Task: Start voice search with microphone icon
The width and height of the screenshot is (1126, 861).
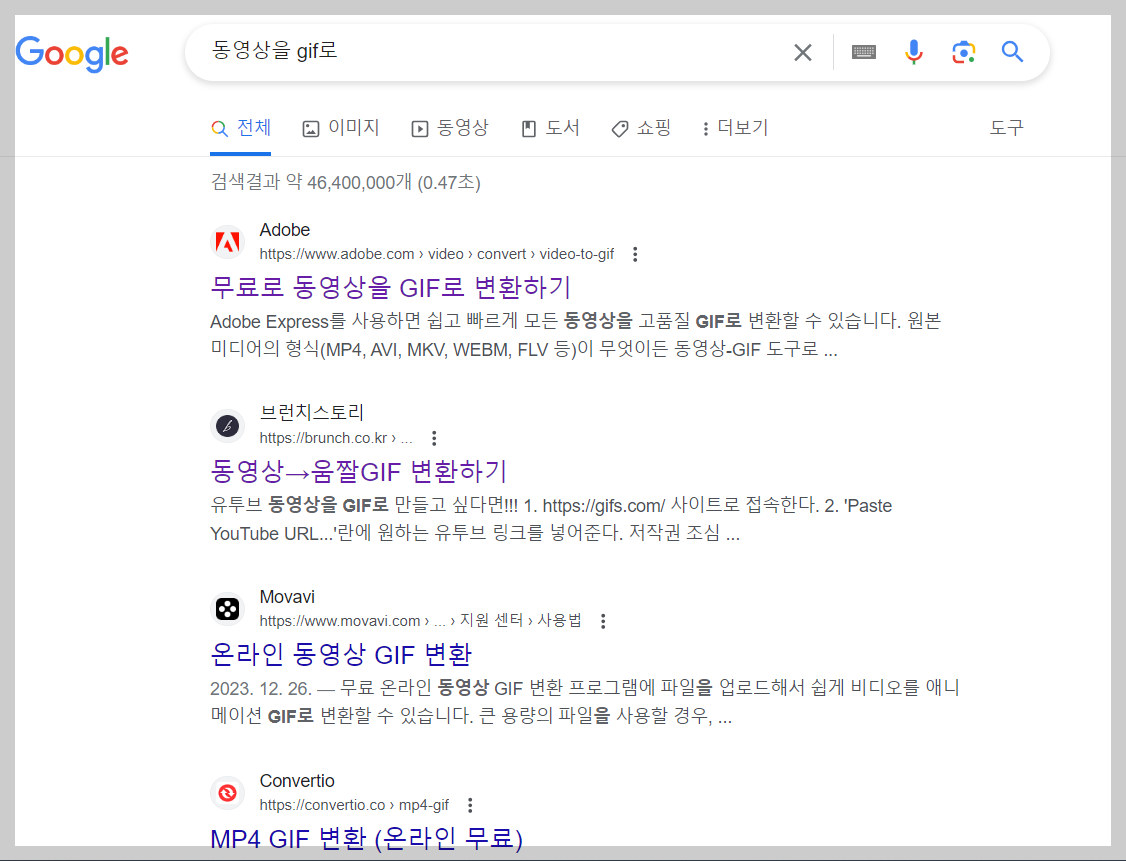Action: (913, 52)
